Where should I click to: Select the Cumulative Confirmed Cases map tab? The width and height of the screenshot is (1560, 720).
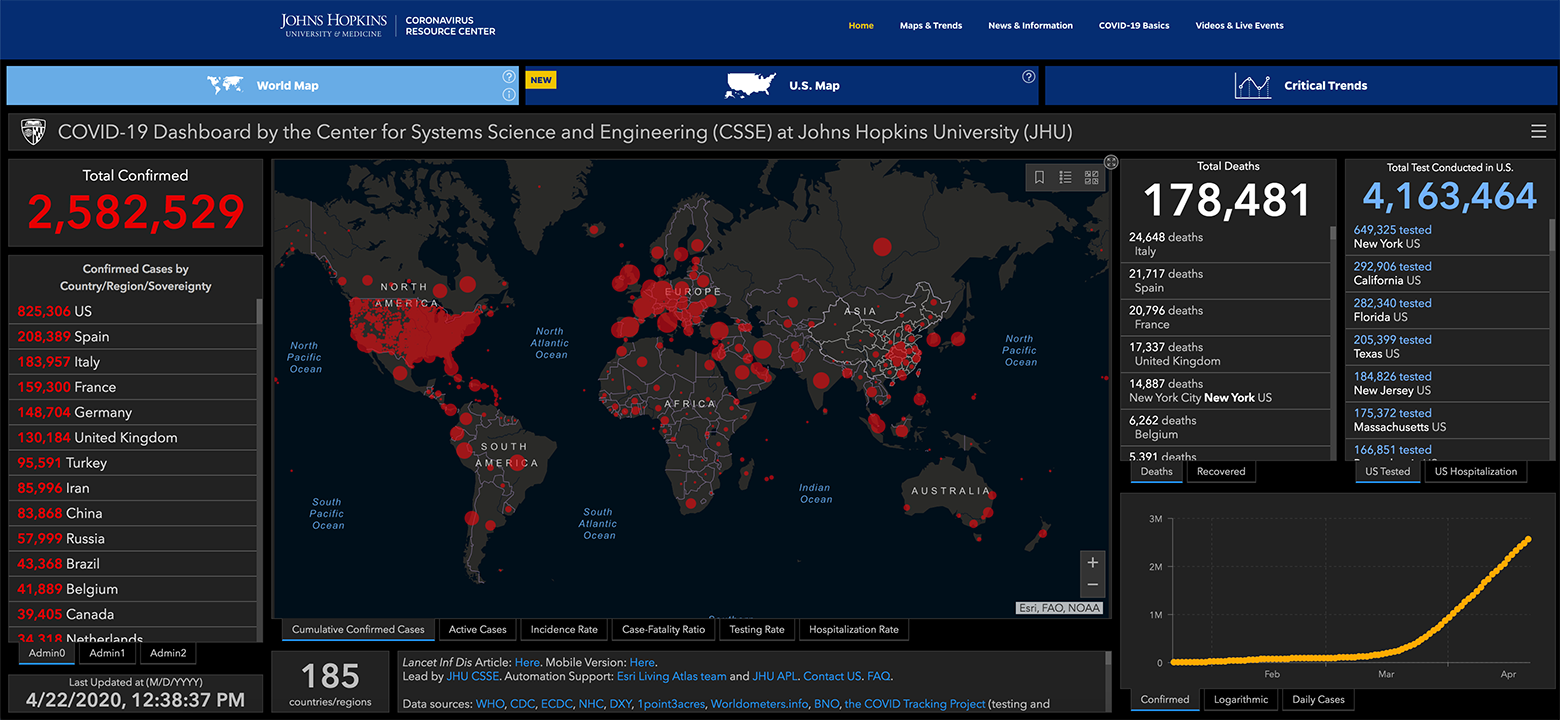coord(358,629)
